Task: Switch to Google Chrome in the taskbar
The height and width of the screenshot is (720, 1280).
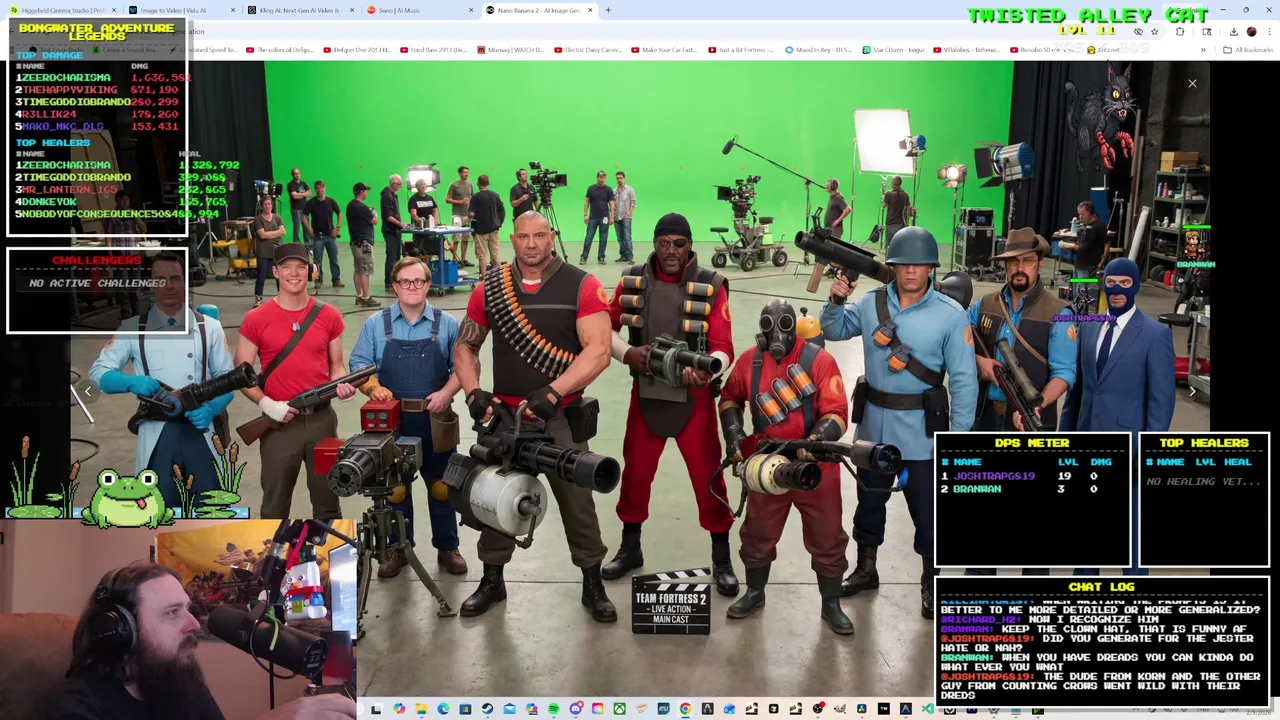Action: pyautogui.click(x=685, y=709)
